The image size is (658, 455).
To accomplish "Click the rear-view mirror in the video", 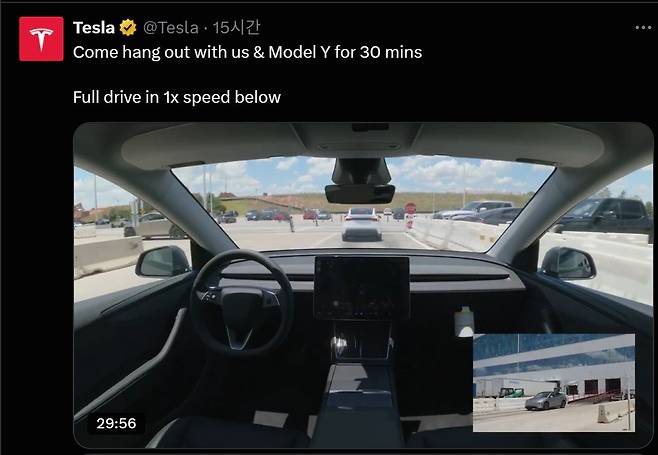I will click(360, 193).
